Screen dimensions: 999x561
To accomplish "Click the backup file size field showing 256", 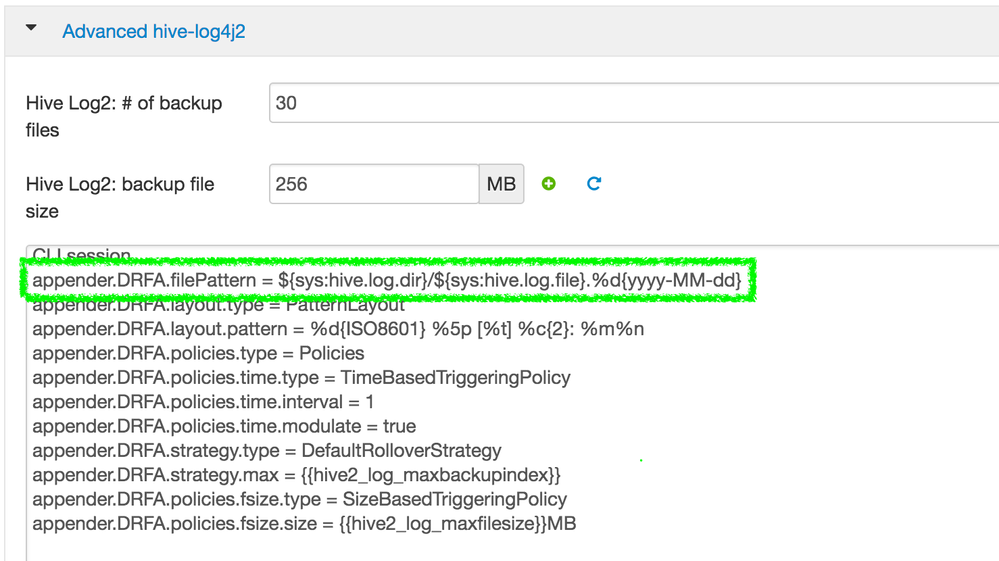I will (374, 184).
